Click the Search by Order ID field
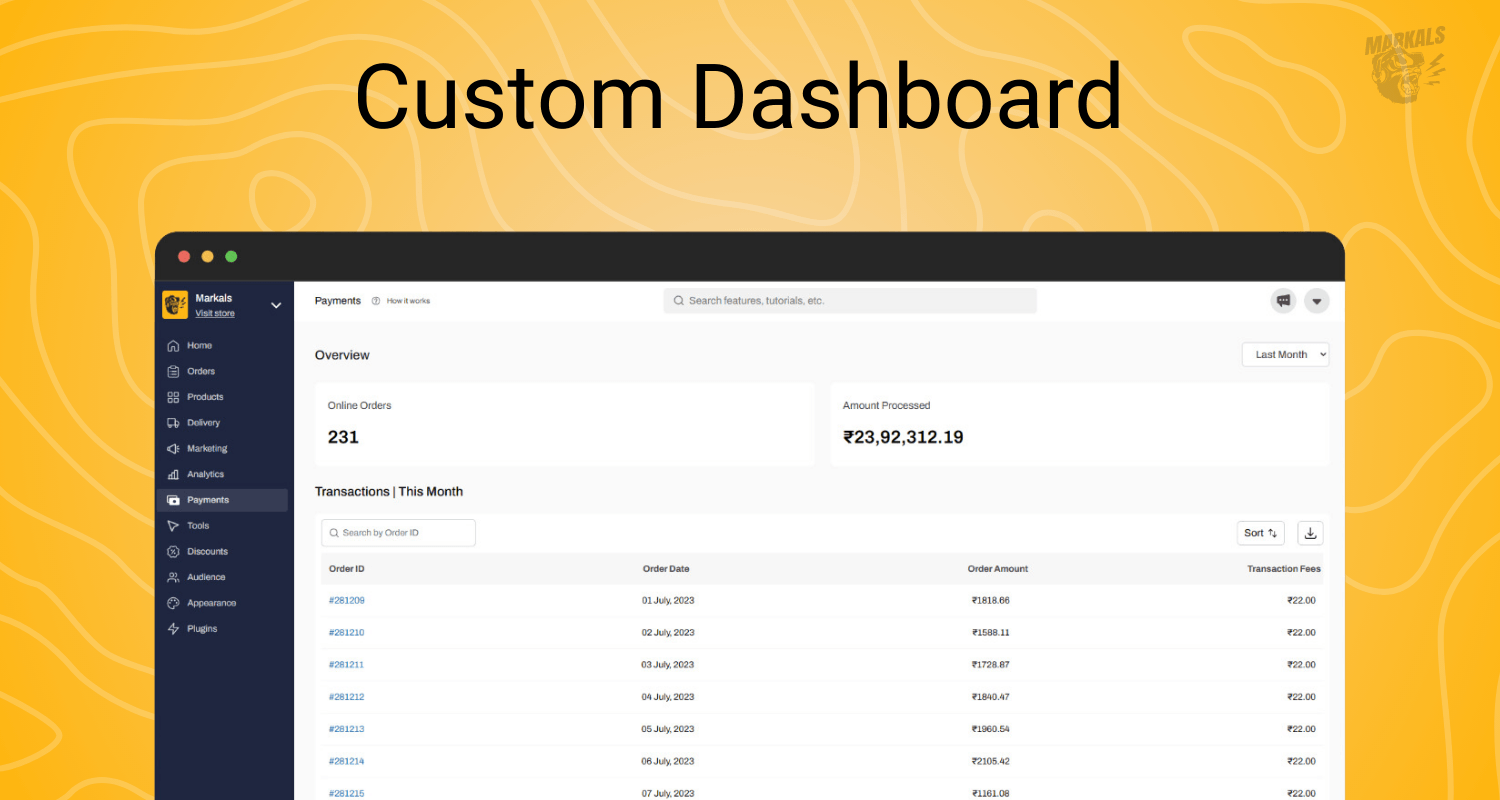This screenshot has width=1500, height=800. click(x=398, y=532)
